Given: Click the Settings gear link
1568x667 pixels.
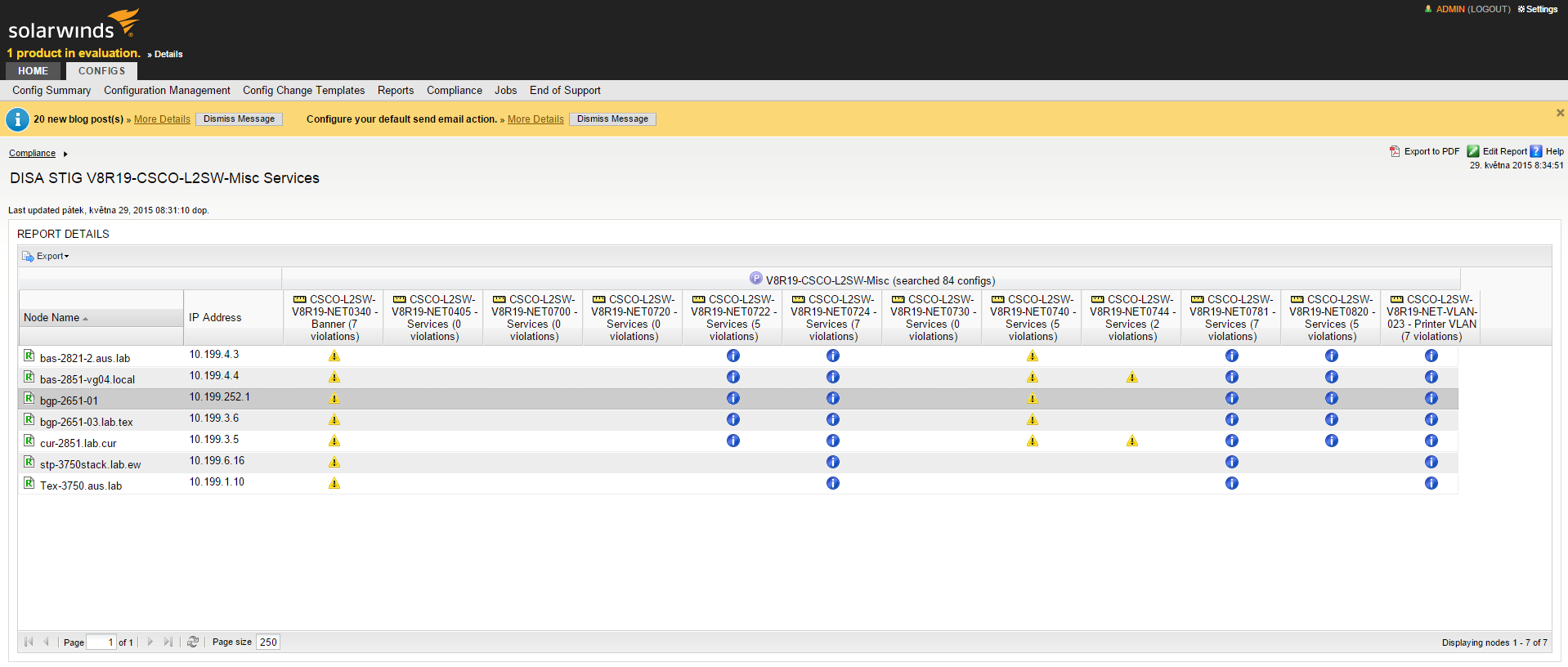Looking at the screenshot, I should (x=1538, y=9).
